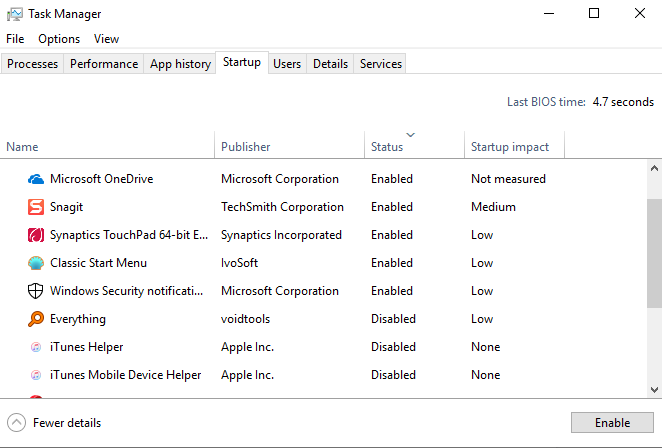Open the Options menu
Screen dimensions: 662x448
coord(59,39)
